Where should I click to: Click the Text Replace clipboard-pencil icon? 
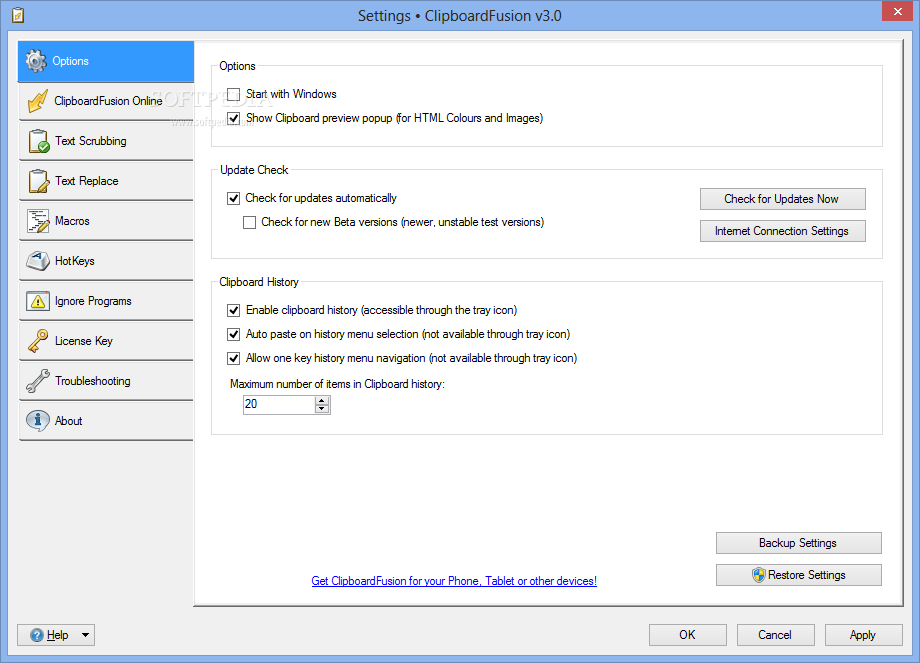[39, 181]
